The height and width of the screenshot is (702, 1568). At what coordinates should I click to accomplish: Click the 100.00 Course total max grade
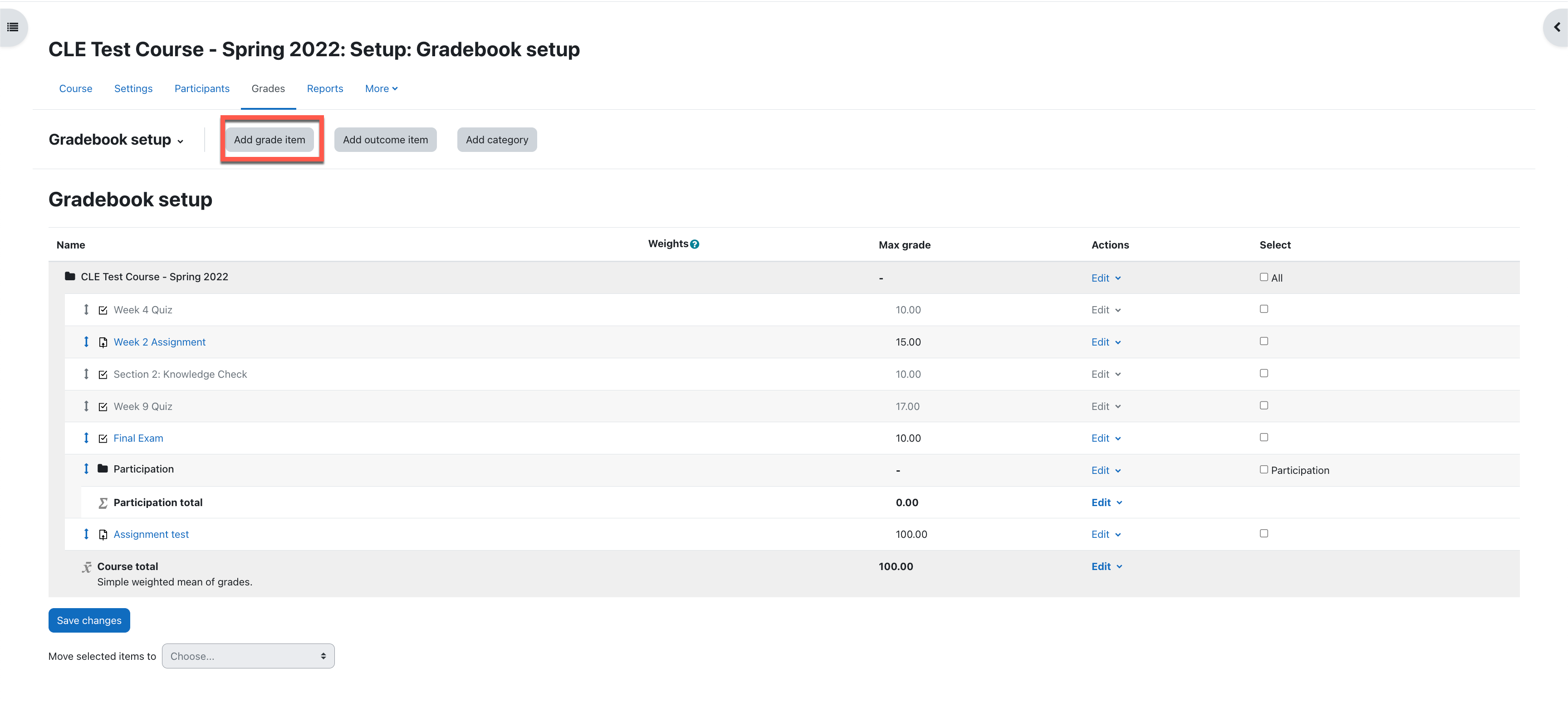(896, 567)
